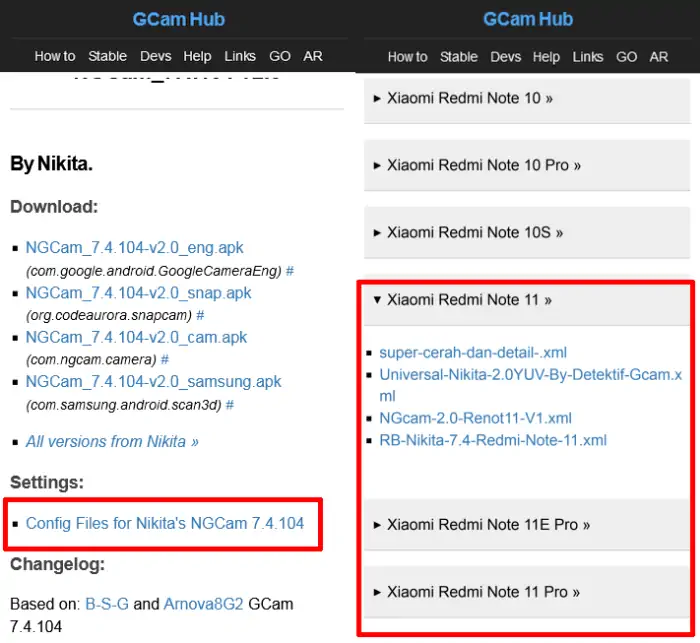Expand Xiaomi Redmi Note 10 section
The width and height of the screenshot is (700, 643).
pyautogui.click(x=527, y=99)
